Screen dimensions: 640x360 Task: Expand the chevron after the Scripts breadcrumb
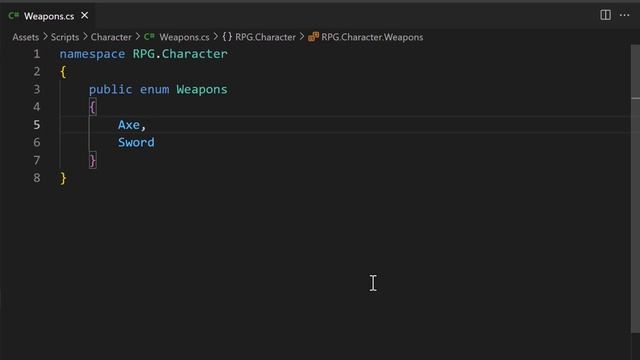pos(85,37)
